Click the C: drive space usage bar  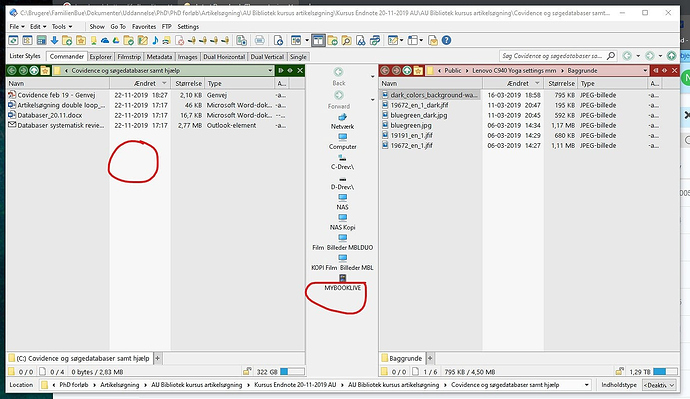[292, 372]
